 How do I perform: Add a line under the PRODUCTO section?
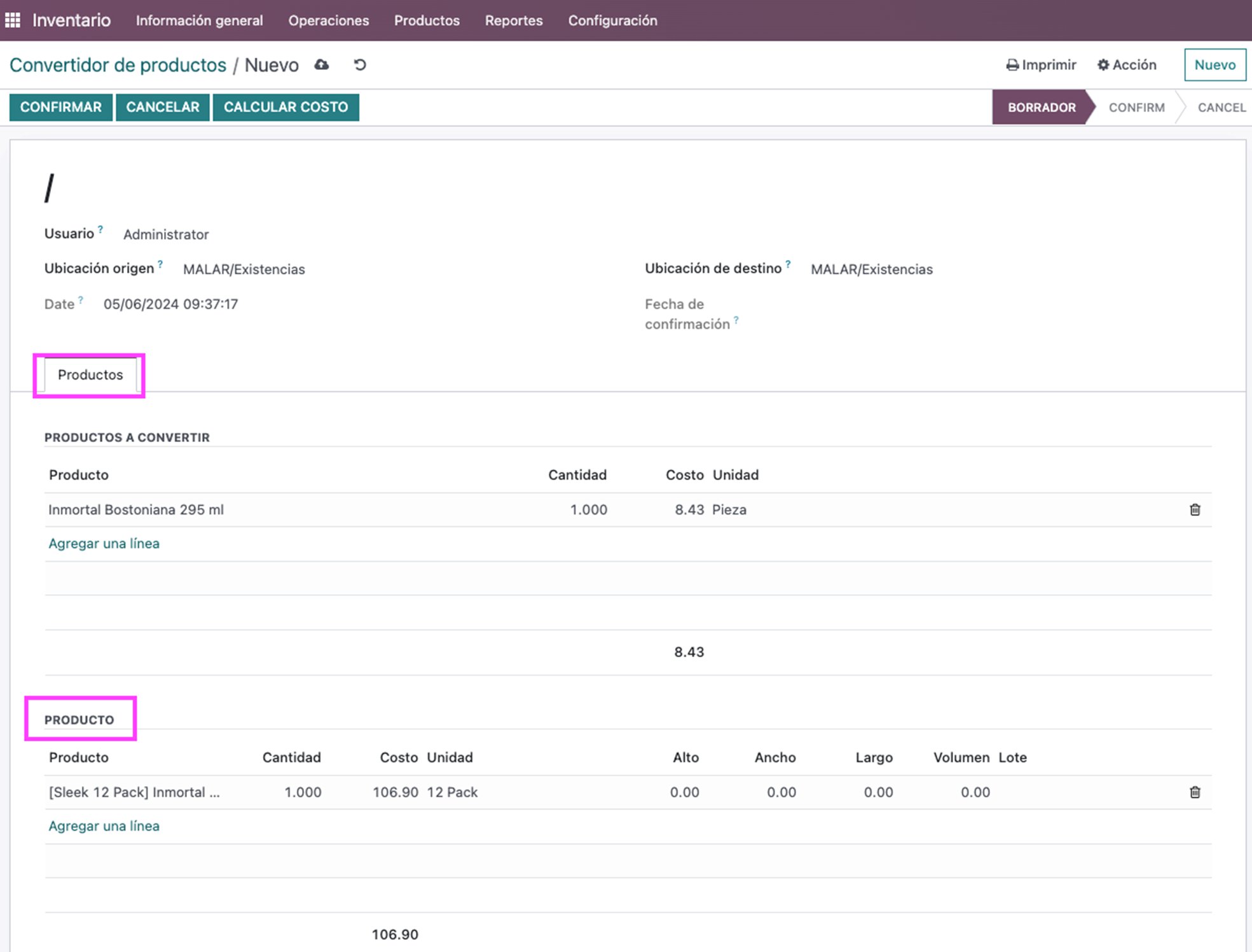coord(104,825)
